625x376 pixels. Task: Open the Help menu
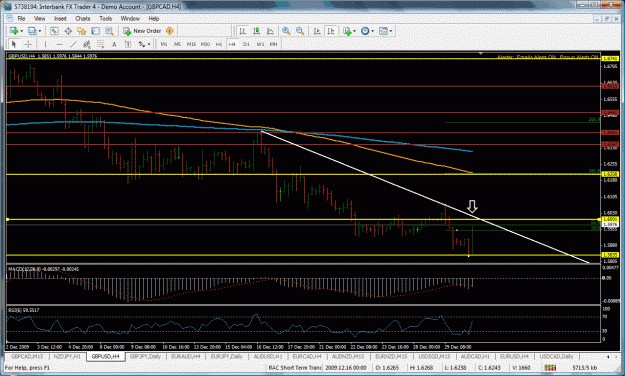click(x=154, y=18)
